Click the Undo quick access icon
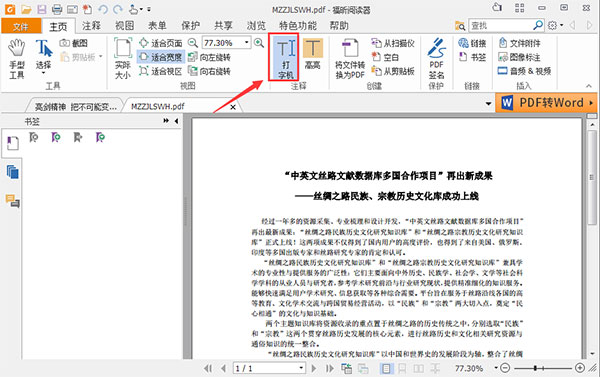 click(103, 9)
